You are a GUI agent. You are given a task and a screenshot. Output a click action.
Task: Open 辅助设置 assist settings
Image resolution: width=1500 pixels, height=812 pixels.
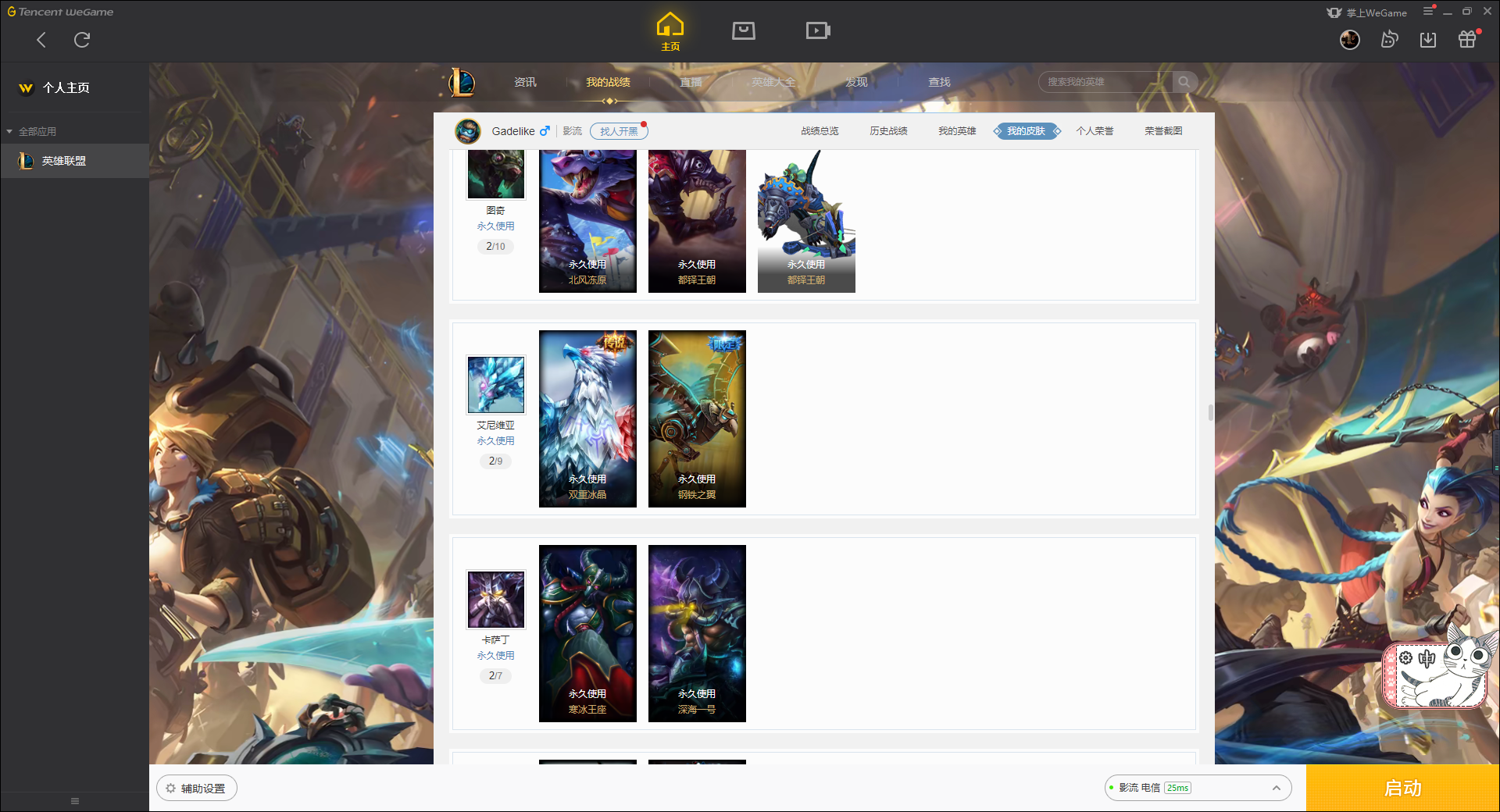point(197,789)
